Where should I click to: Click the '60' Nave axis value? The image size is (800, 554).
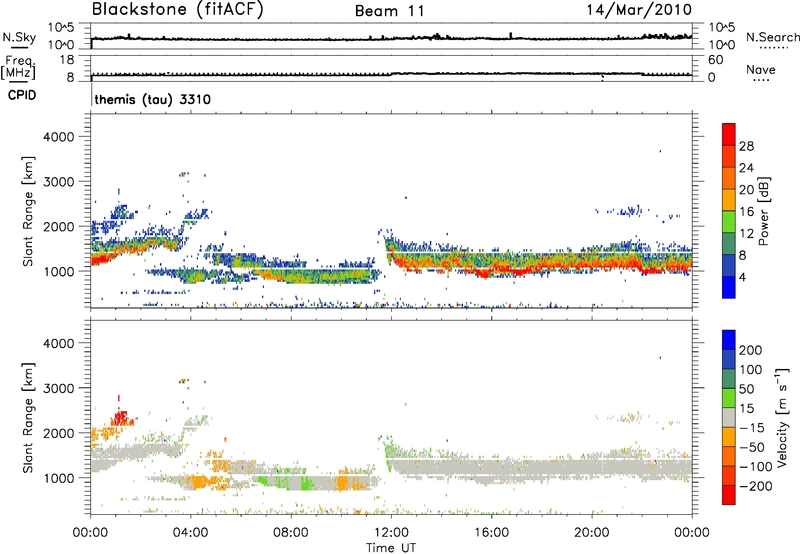pyautogui.click(x=715, y=60)
